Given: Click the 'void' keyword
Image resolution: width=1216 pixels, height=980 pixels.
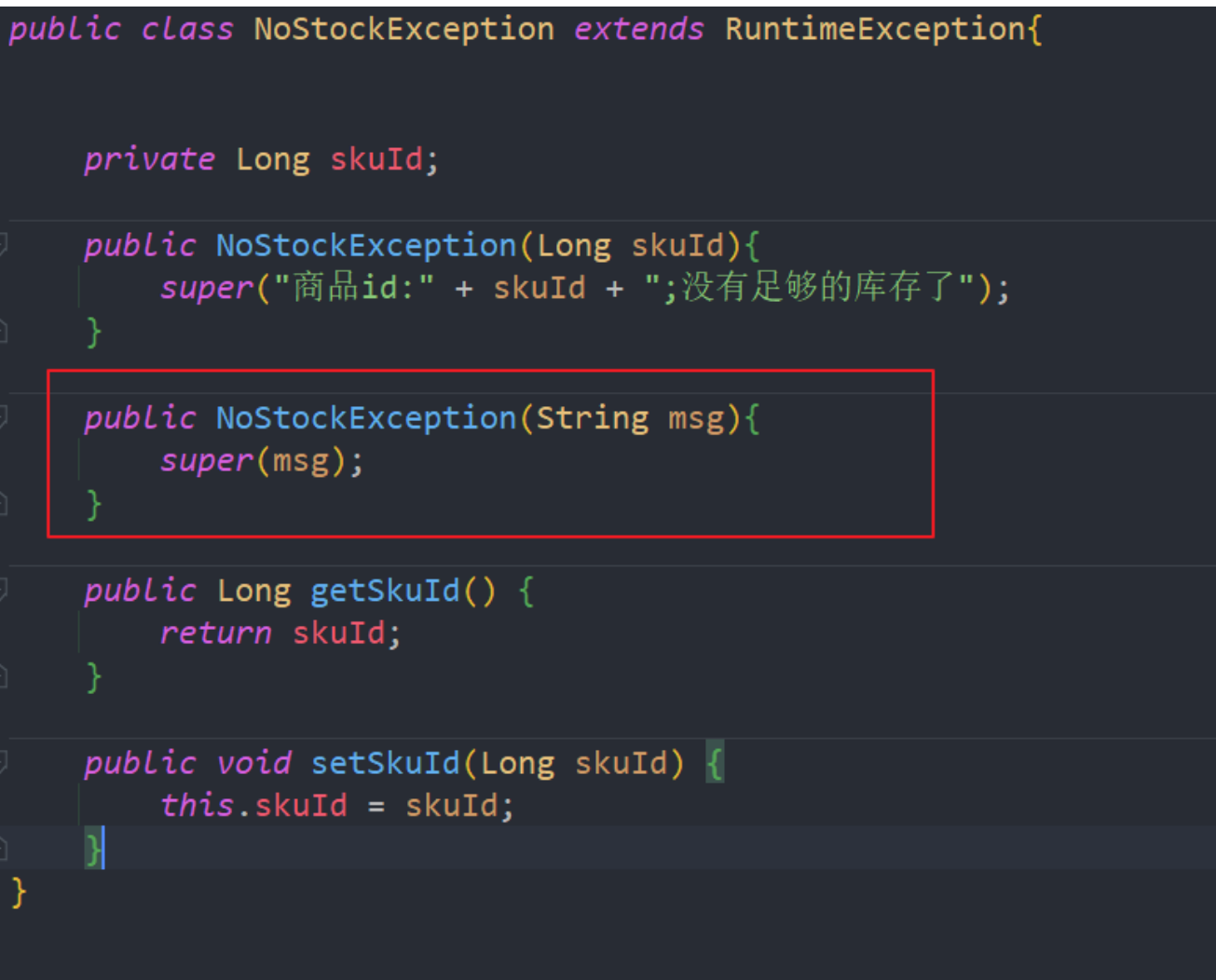Looking at the screenshot, I should tap(253, 763).
